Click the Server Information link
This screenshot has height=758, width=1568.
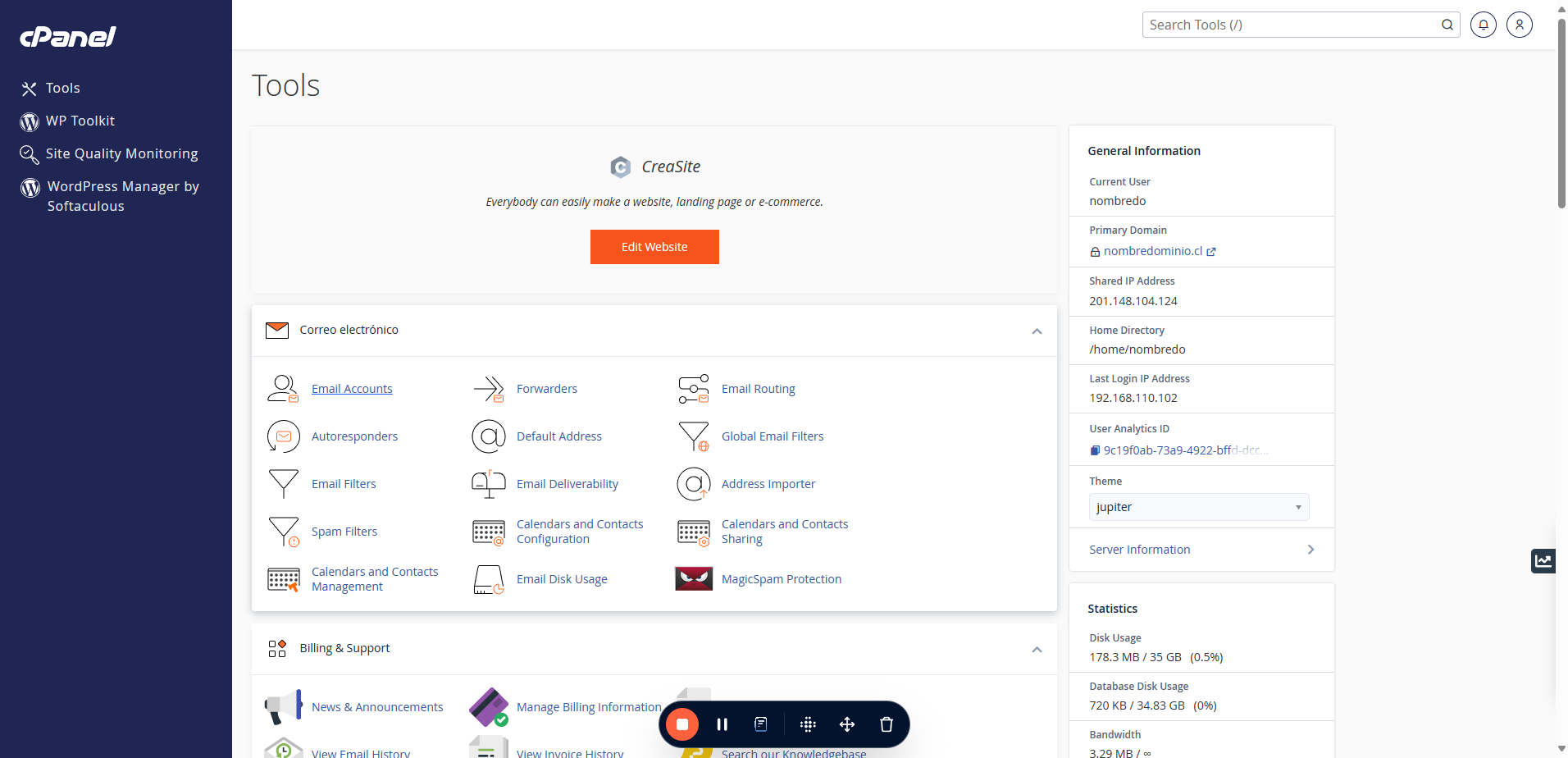tap(1139, 550)
